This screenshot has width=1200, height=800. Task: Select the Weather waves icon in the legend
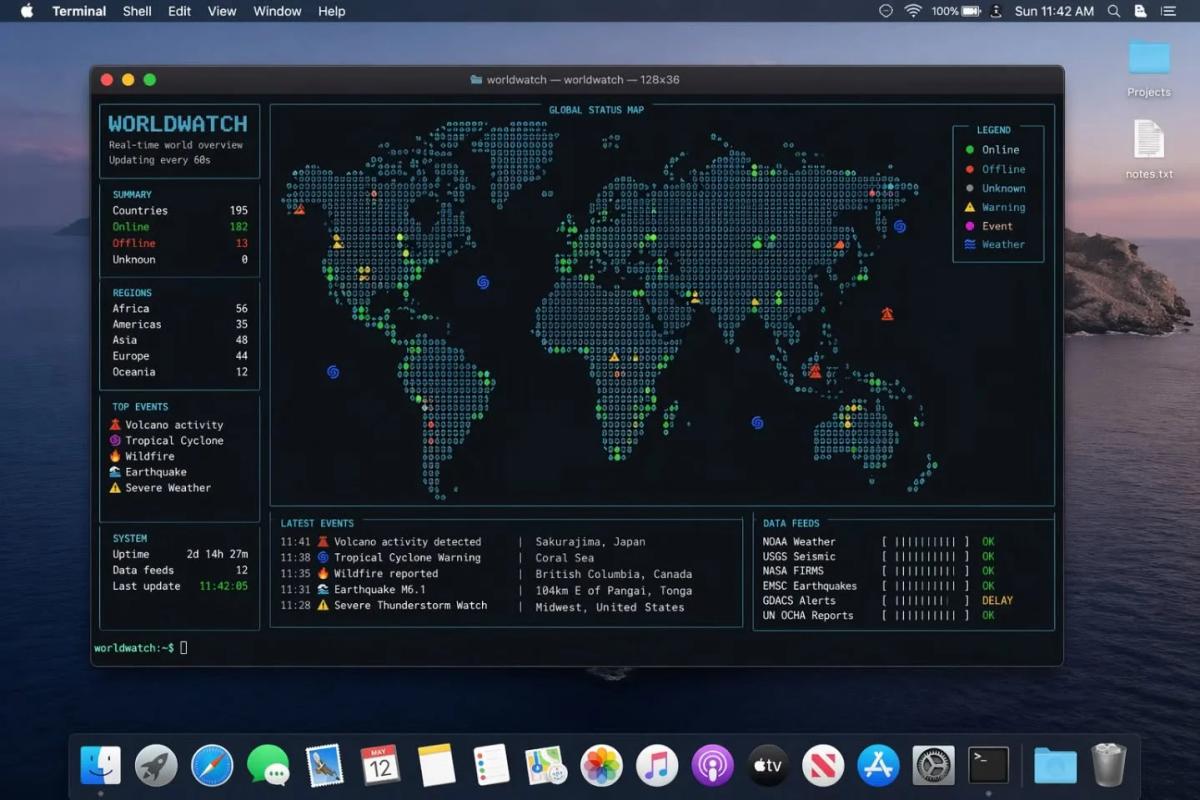969,244
